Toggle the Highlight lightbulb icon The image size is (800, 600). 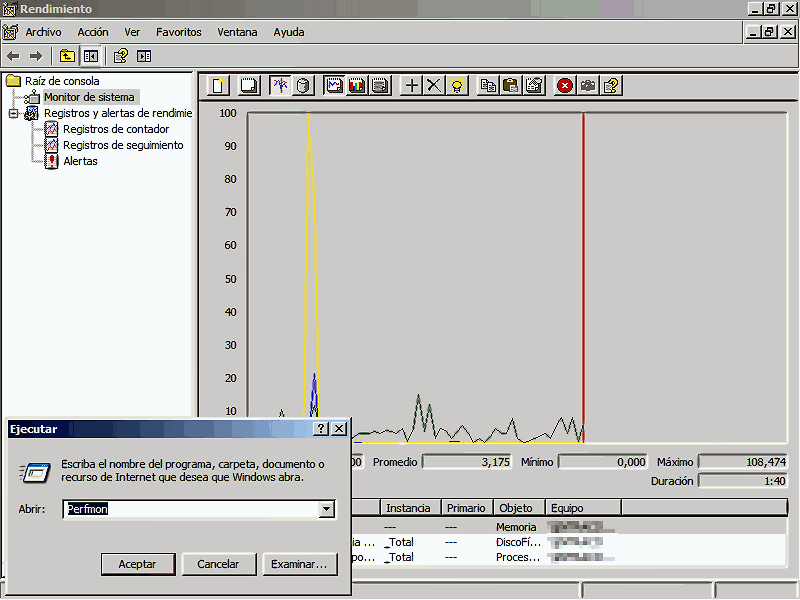click(x=457, y=85)
